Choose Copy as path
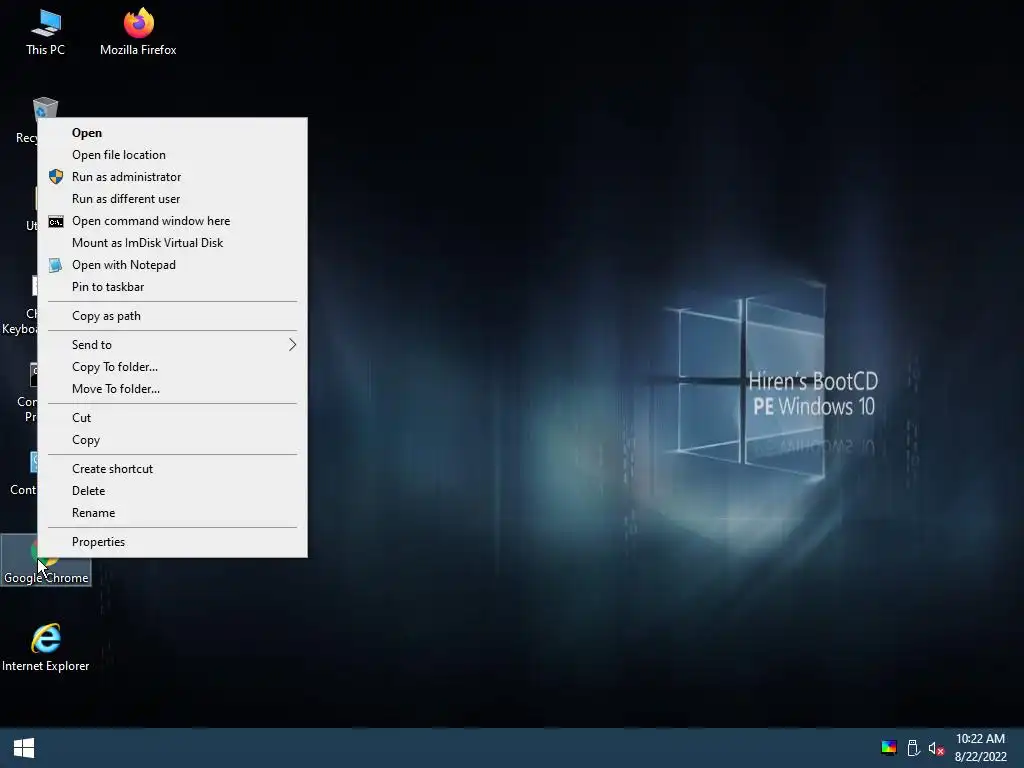Image resolution: width=1024 pixels, height=768 pixels. coord(172,316)
